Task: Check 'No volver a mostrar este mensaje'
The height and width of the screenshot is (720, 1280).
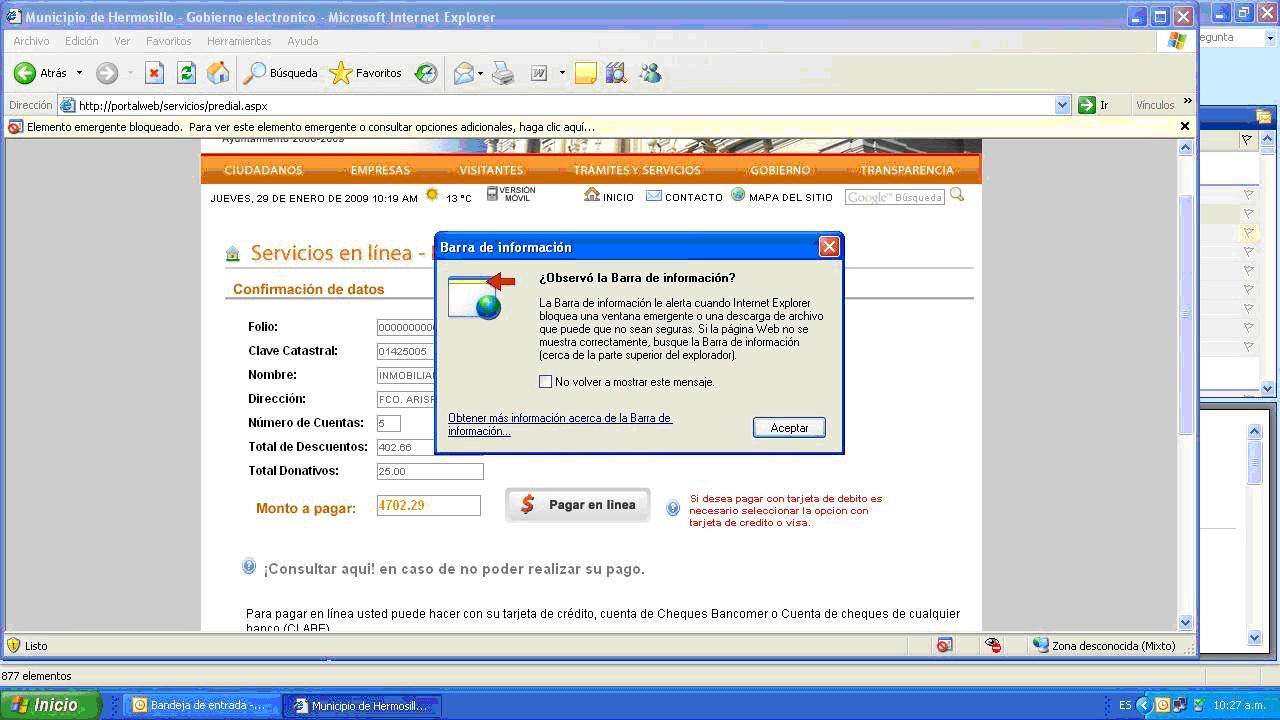Action: (x=545, y=382)
